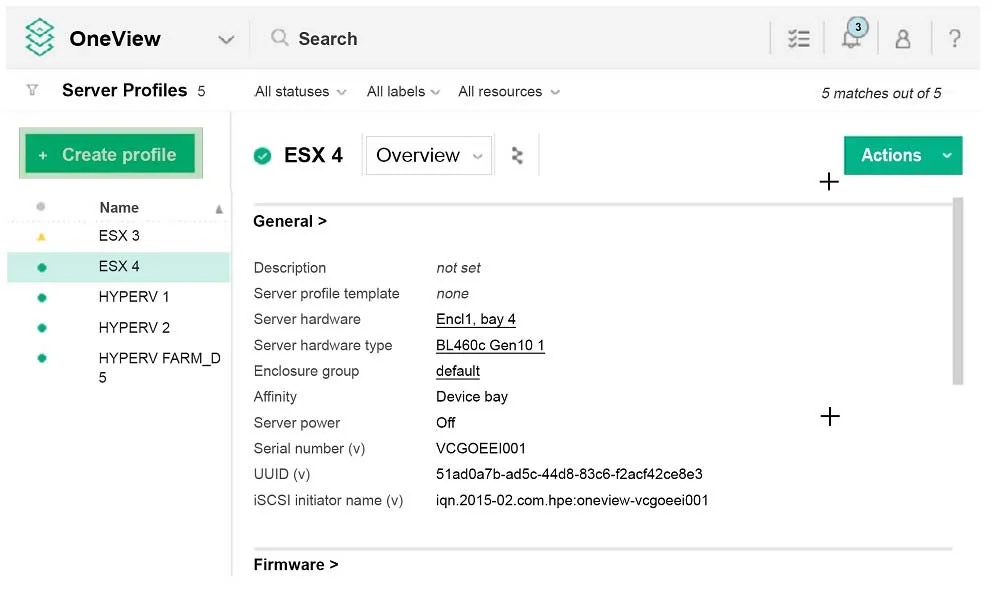
Task: Click the status column header dot
Action: click(x=41, y=207)
